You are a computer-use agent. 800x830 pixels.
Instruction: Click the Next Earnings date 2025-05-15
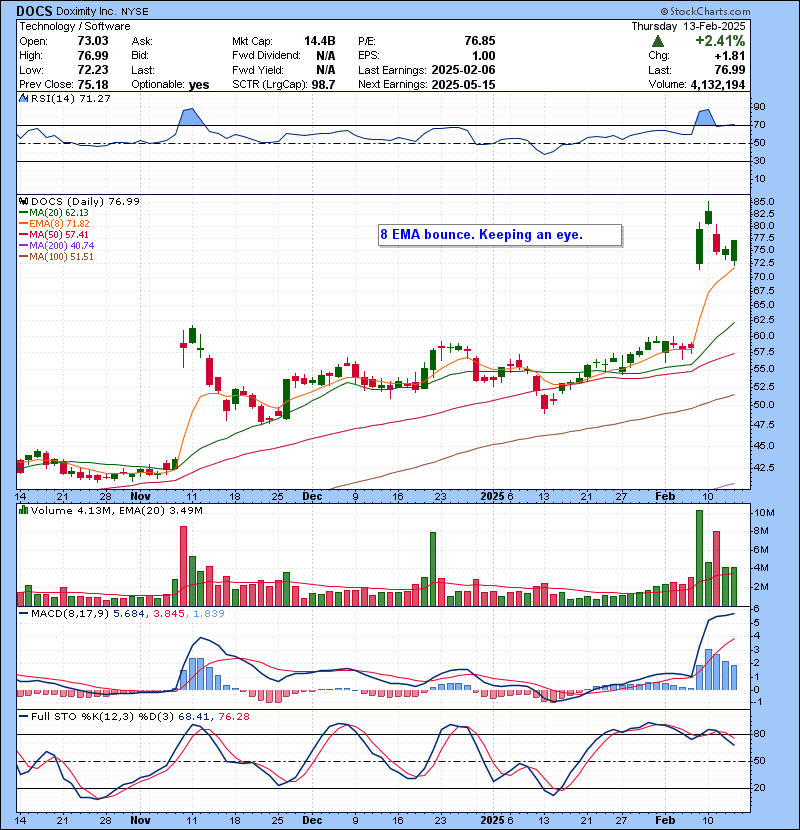(463, 85)
